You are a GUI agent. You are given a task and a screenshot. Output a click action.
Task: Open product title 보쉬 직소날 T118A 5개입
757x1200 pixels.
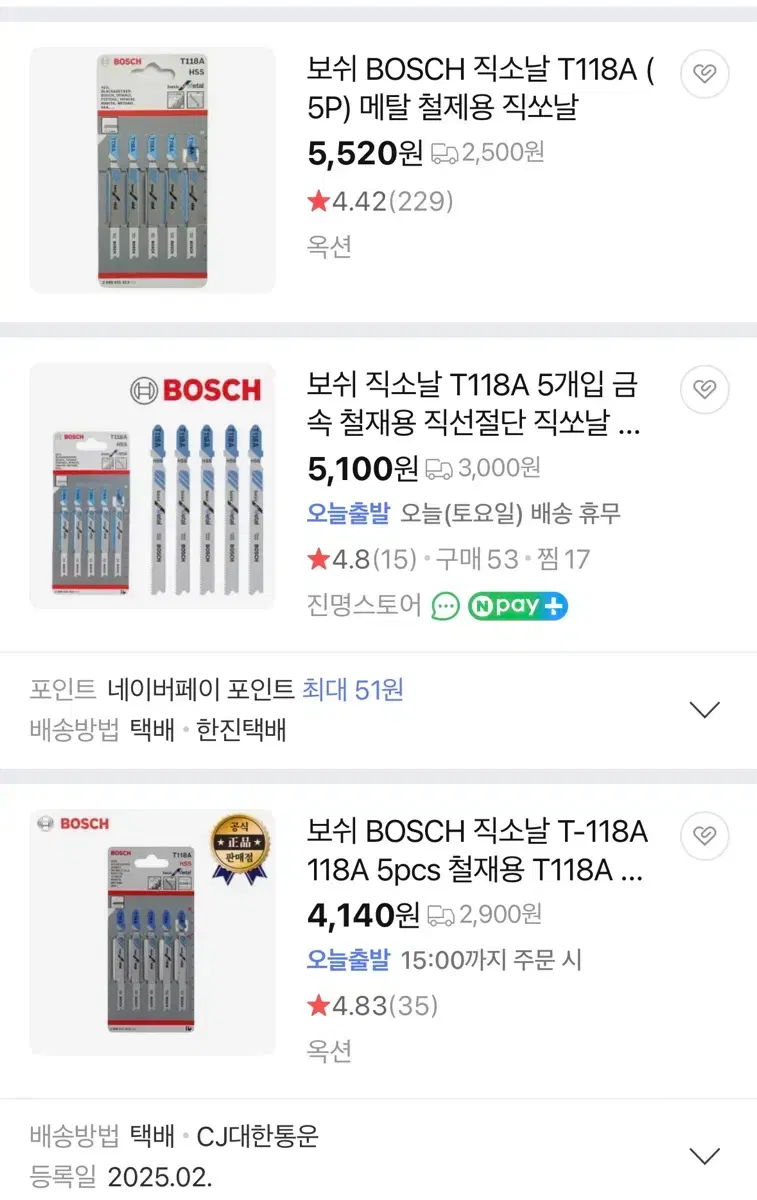click(x=474, y=405)
